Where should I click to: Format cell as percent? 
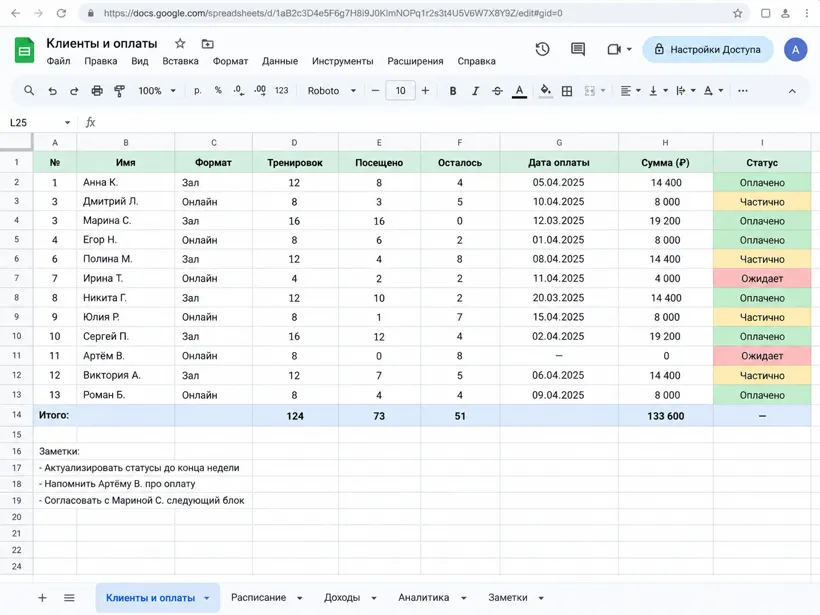point(218,90)
